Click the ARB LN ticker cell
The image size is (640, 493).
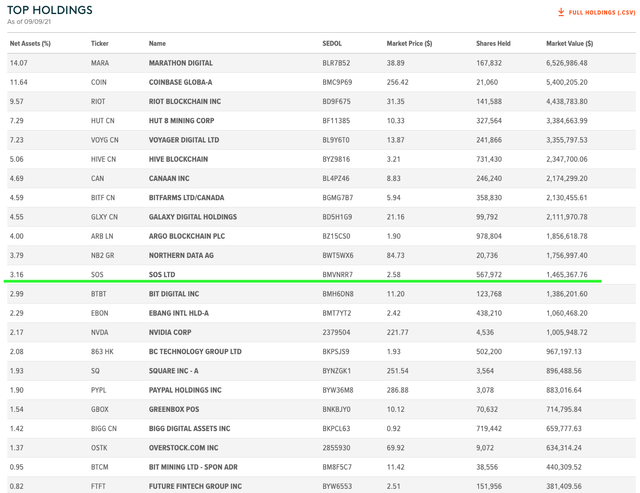(x=102, y=236)
